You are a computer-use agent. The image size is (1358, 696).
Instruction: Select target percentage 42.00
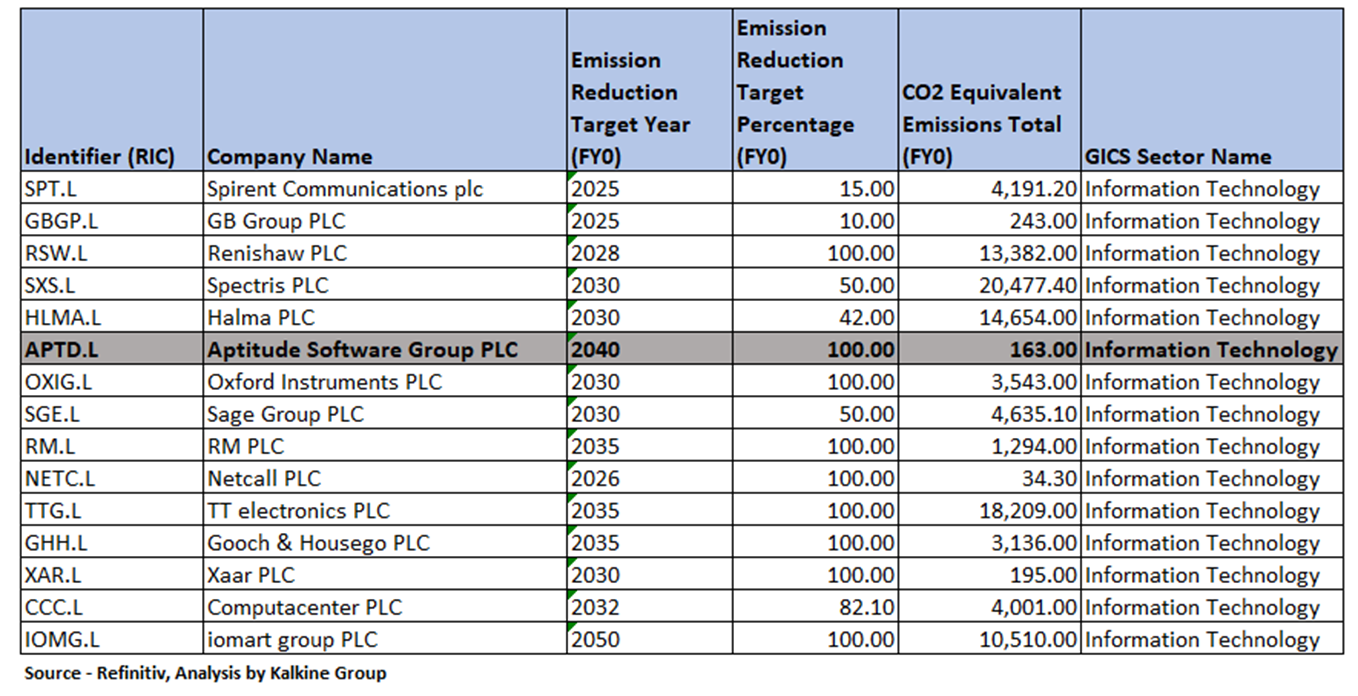[x=816, y=317]
